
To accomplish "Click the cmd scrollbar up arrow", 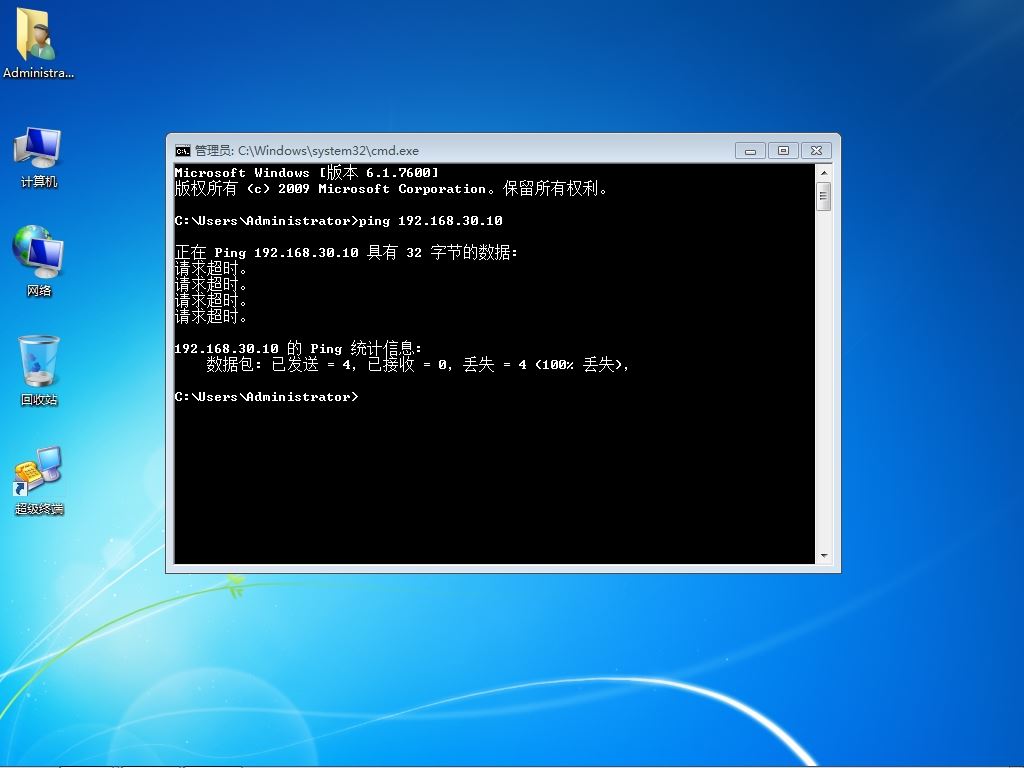I will [824, 173].
